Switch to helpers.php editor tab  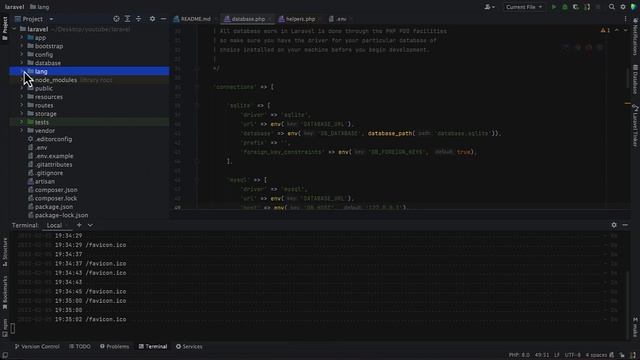pos(300,19)
